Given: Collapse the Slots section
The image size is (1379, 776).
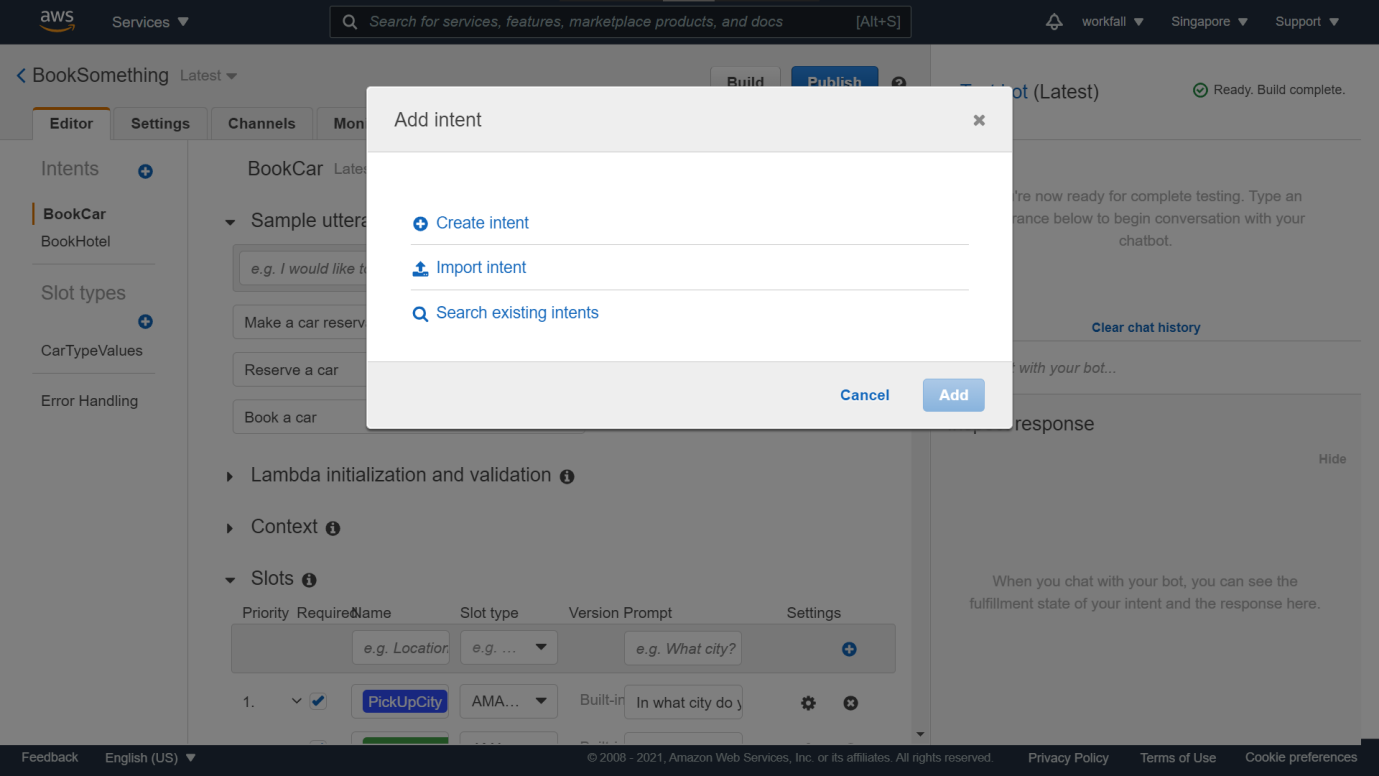Looking at the screenshot, I should pyautogui.click(x=230, y=580).
